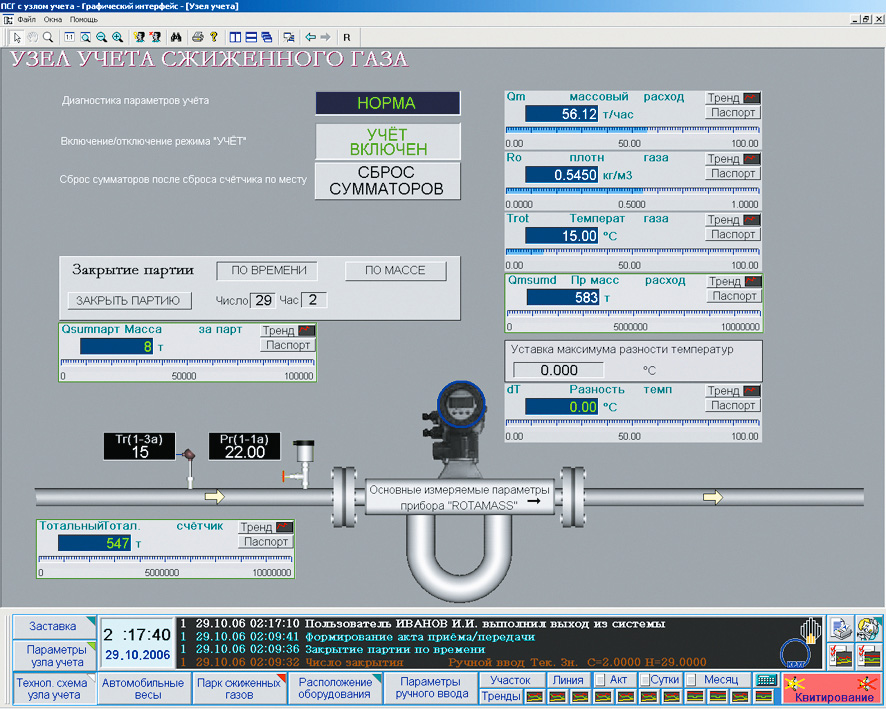The width and height of the screenshot is (886, 709).
Task: Click the Квитирование acknowledge button
Action: [x=833, y=689]
